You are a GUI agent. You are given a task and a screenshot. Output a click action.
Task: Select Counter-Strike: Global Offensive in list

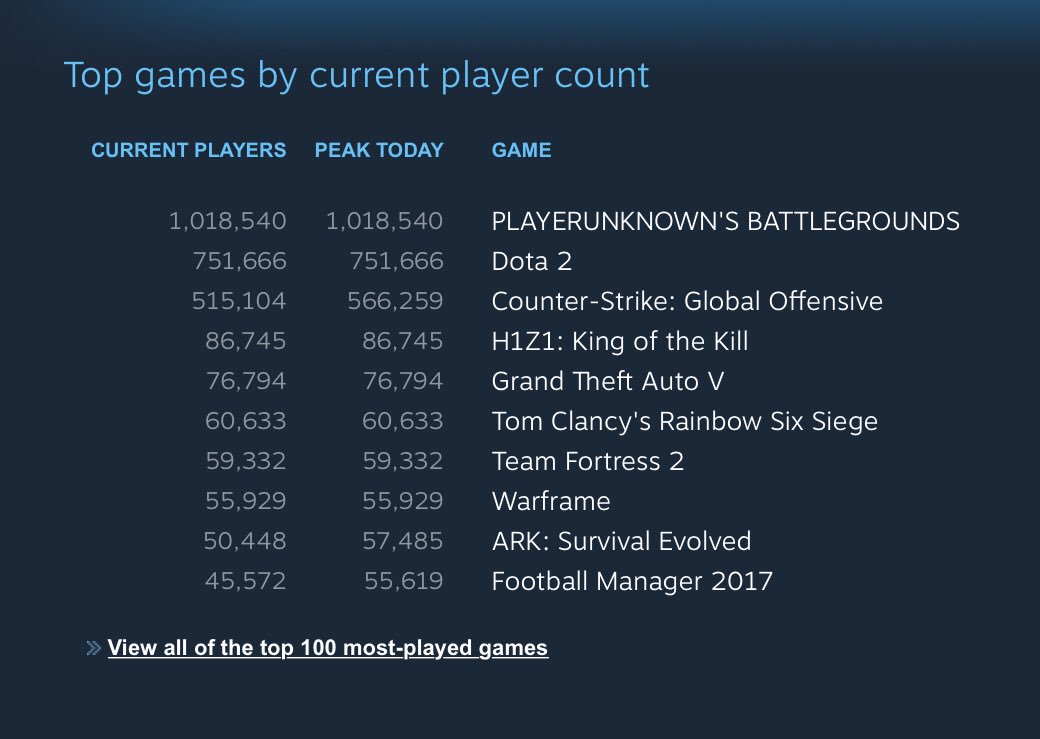[x=687, y=301]
